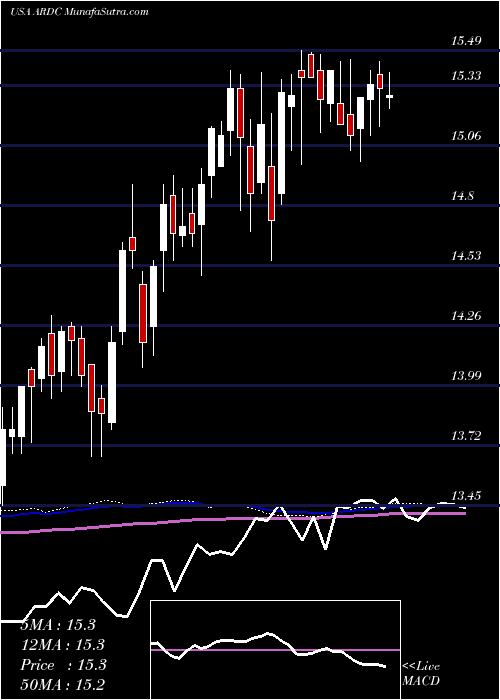500x700 pixels.
Task: Click the 12MA : 15.3 reading
Action: pyautogui.click(x=62, y=645)
